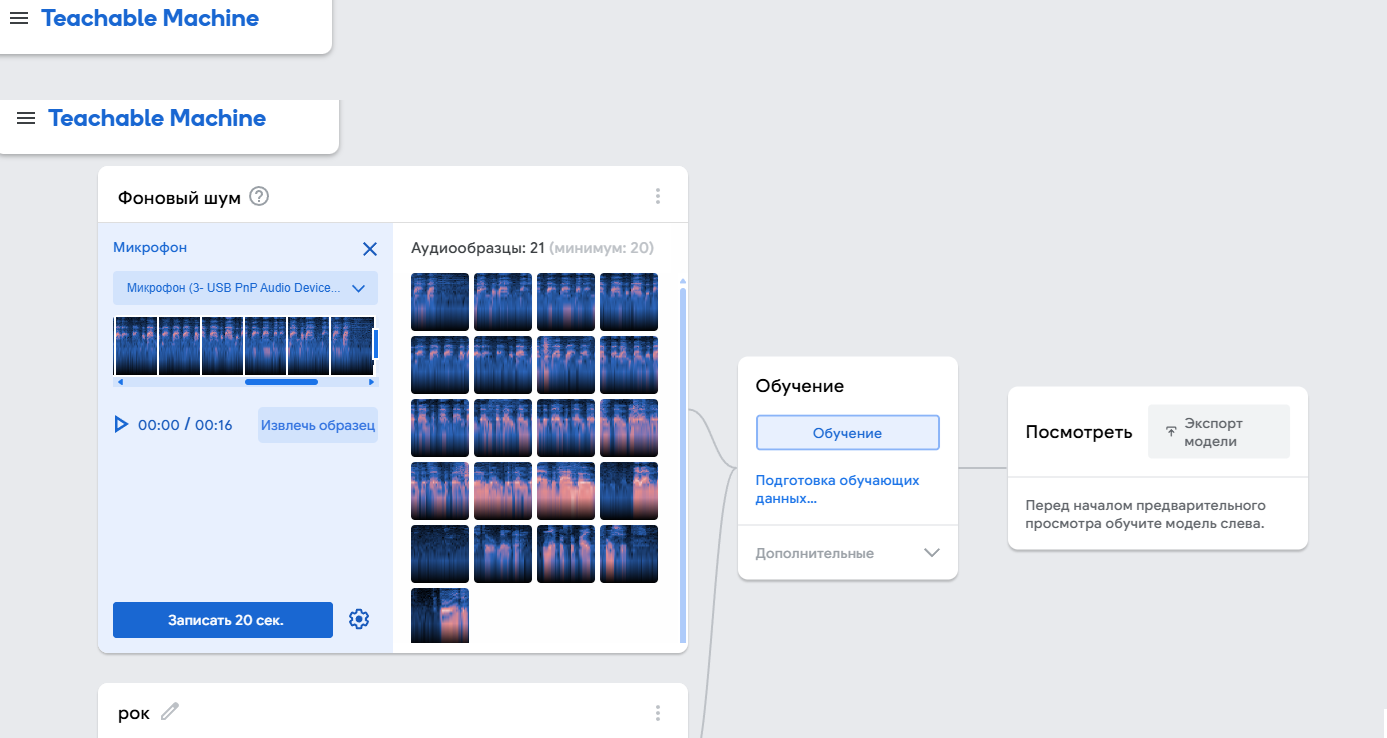The width and height of the screenshot is (1387, 738).
Task: Click the spectrogram timeline scrollbar thumb
Action: pos(281,382)
